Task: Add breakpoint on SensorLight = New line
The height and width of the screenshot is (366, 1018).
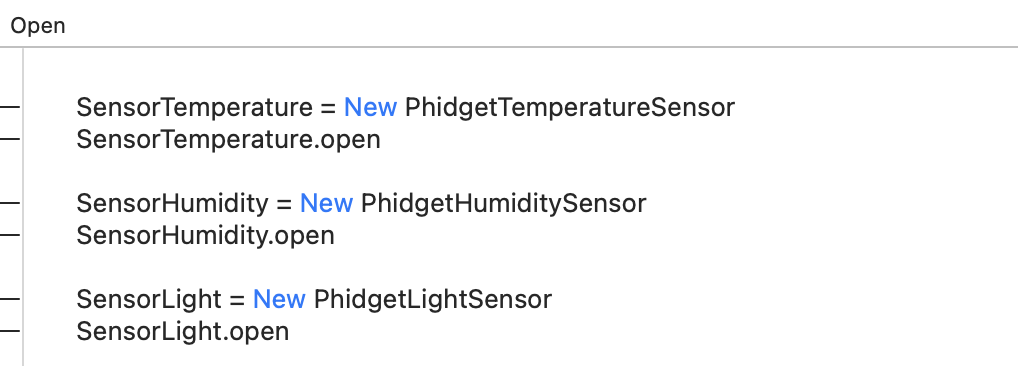Action: [10, 299]
